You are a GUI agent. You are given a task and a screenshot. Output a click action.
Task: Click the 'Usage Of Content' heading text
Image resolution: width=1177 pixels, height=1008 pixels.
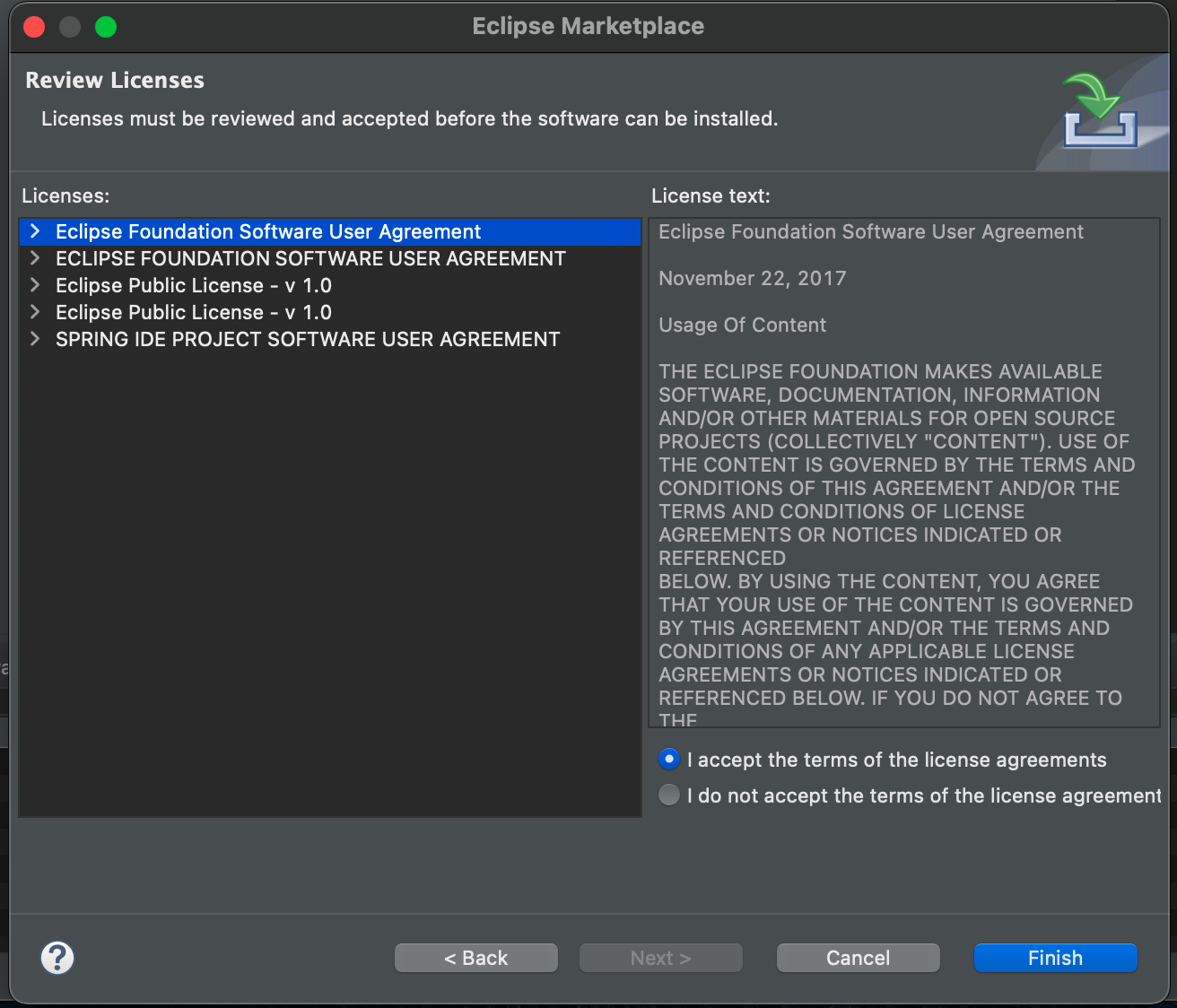[743, 325]
